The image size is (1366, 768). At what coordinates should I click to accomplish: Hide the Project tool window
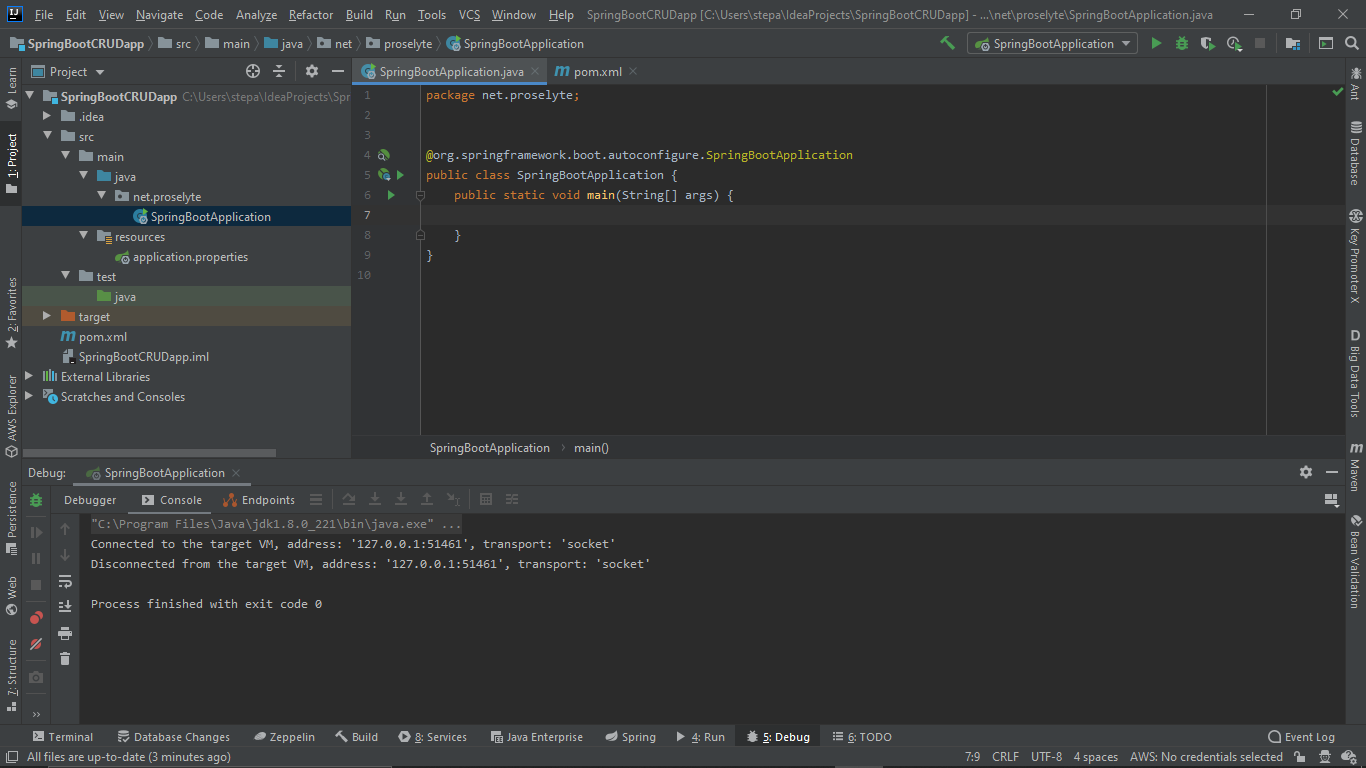coord(338,71)
